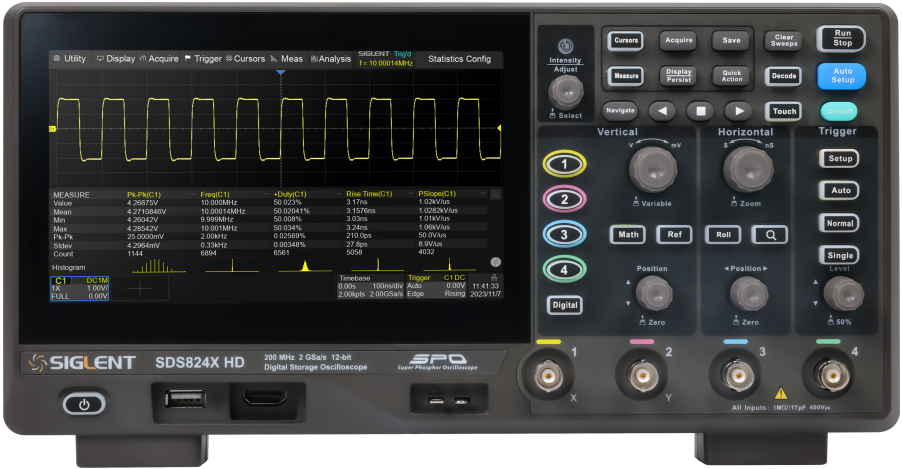This screenshot has height=469, width=902.
Task: Select the yellow trigger level arrow marker
Action: tap(499, 128)
